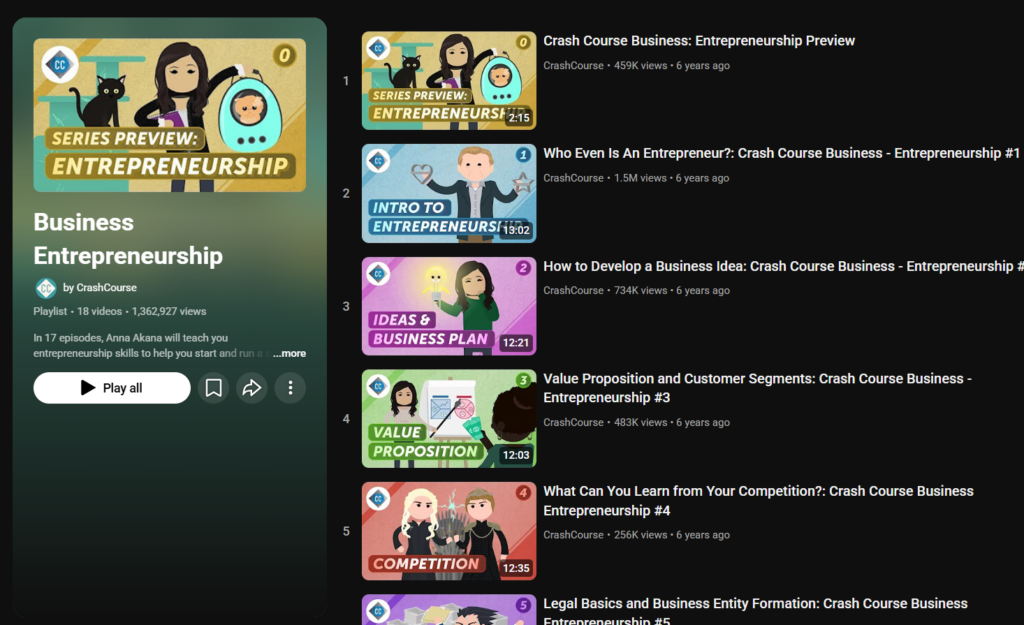Click 'Playlist • 18 videos • 1,362,927 views' text
Image resolution: width=1024 pixels, height=625 pixels.
point(120,311)
